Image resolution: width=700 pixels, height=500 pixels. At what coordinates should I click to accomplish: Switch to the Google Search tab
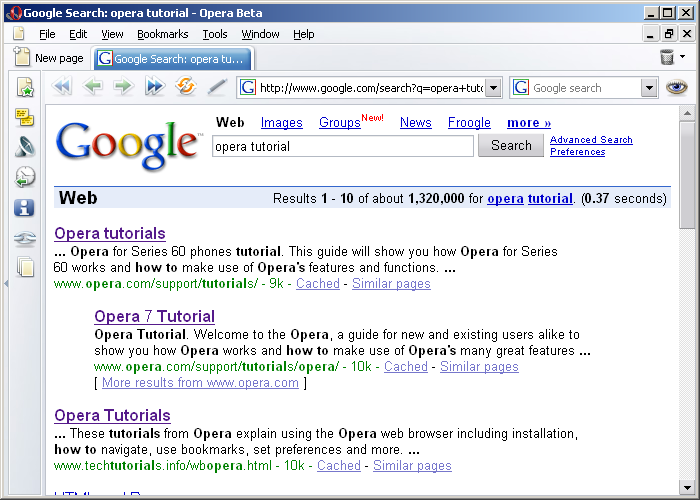point(172,59)
